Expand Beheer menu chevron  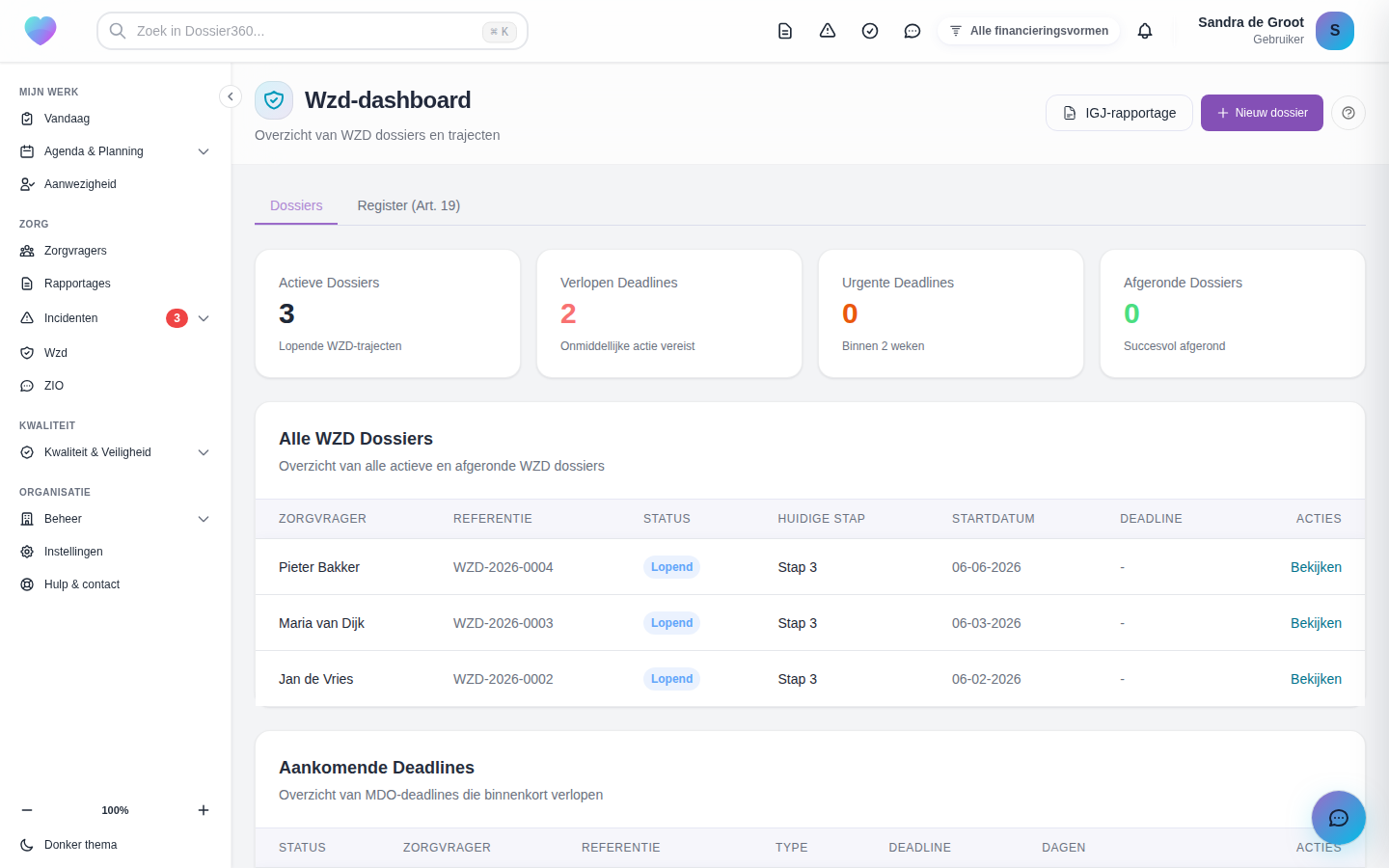(204, 519)
